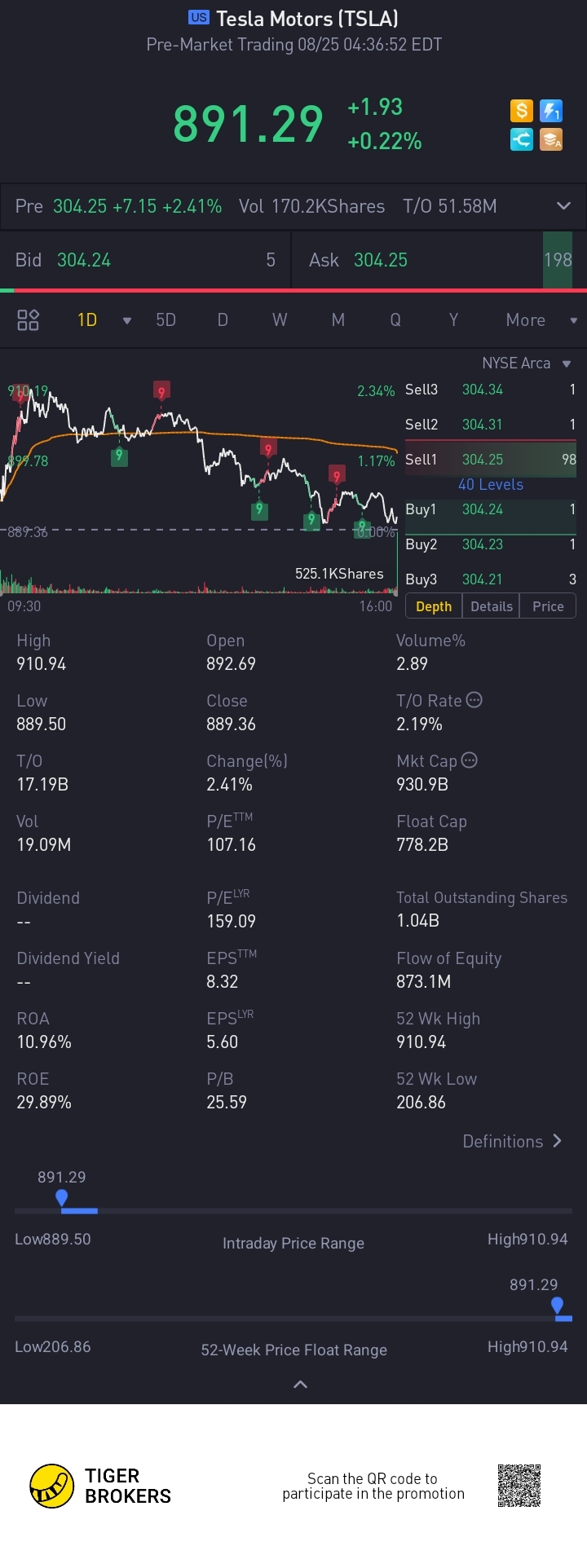
Task: Switch order book to Details view
Action: point(492,606)
